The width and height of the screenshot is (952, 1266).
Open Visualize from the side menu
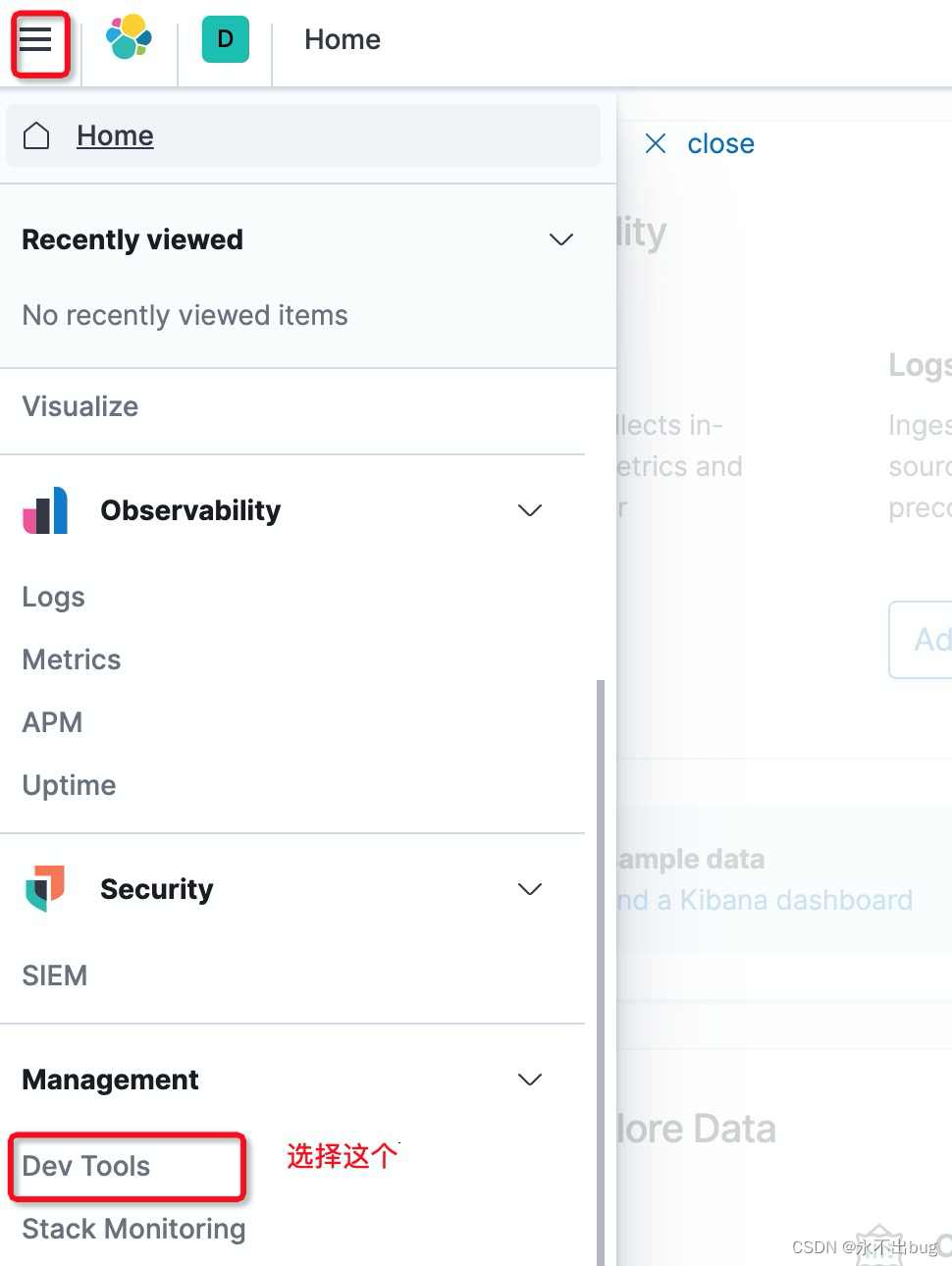(x=80, y=406)
